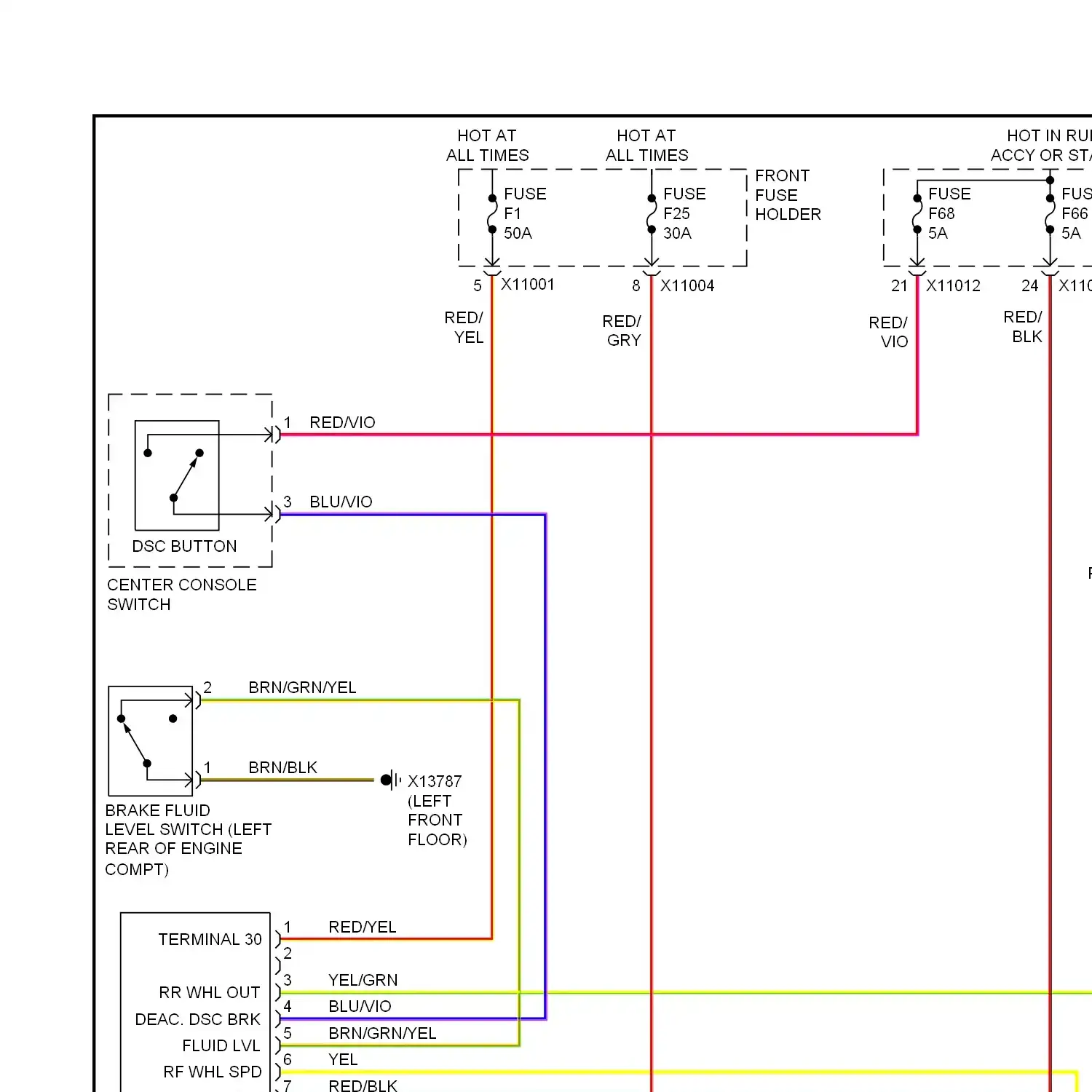This screenshot has width=1092, height=1092.
Task: Click the BRAKE FLUID LEVEL SWITCH label
Action: pyautogui.click(x=188, y=839)
